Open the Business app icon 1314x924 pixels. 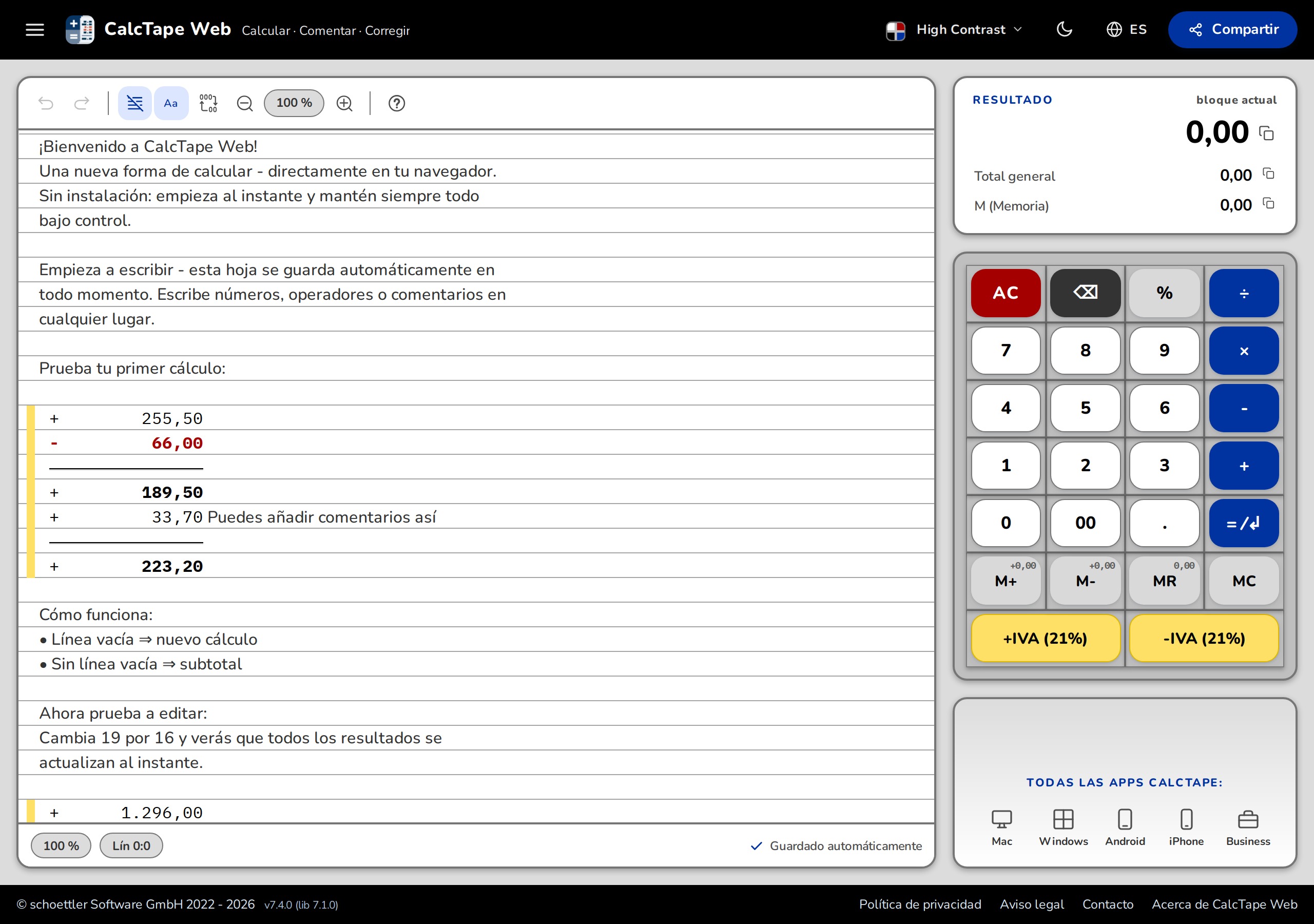click(1248, 828)
